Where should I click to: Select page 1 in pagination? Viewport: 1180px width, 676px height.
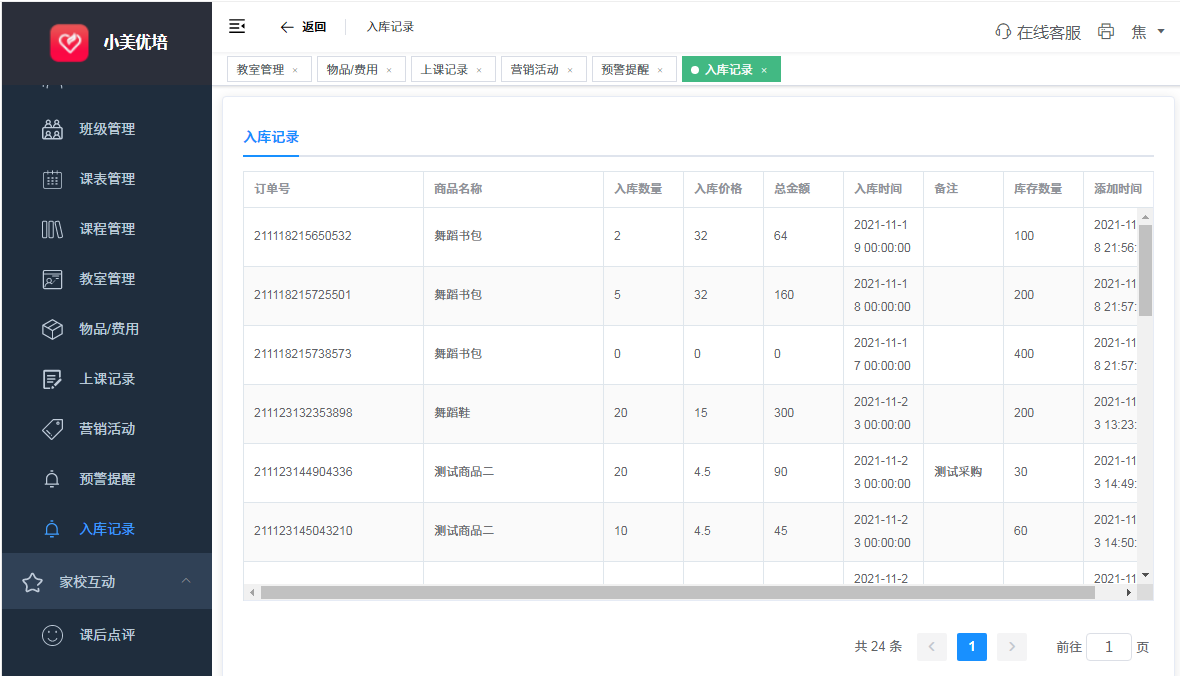971,647
